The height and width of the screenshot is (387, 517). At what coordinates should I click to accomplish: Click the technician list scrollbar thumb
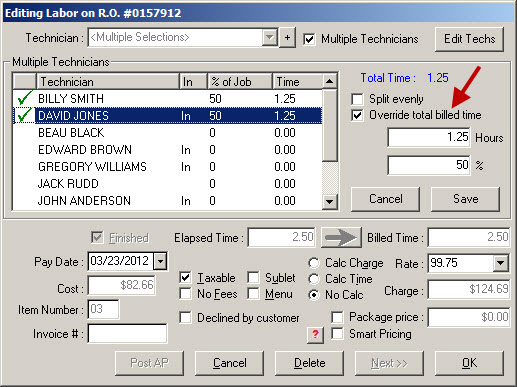pos(330,125)
